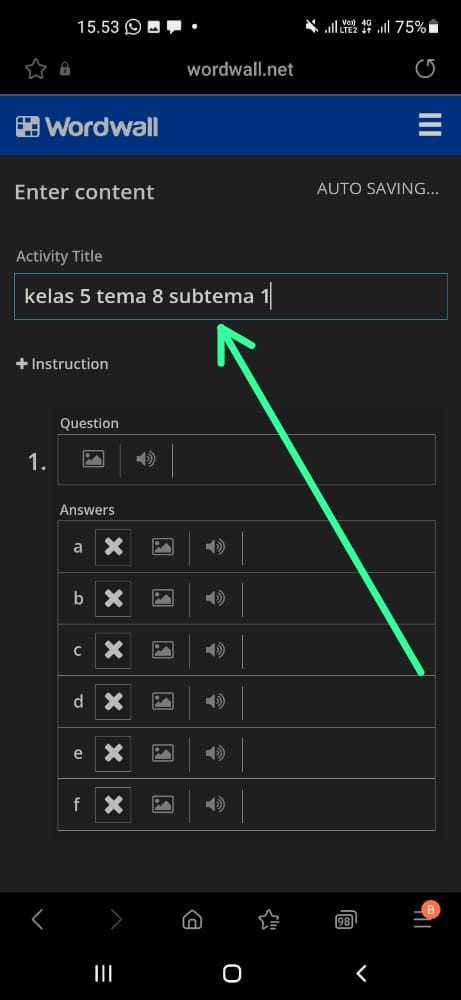Mark answer a as correct

[x=113, y=547]
